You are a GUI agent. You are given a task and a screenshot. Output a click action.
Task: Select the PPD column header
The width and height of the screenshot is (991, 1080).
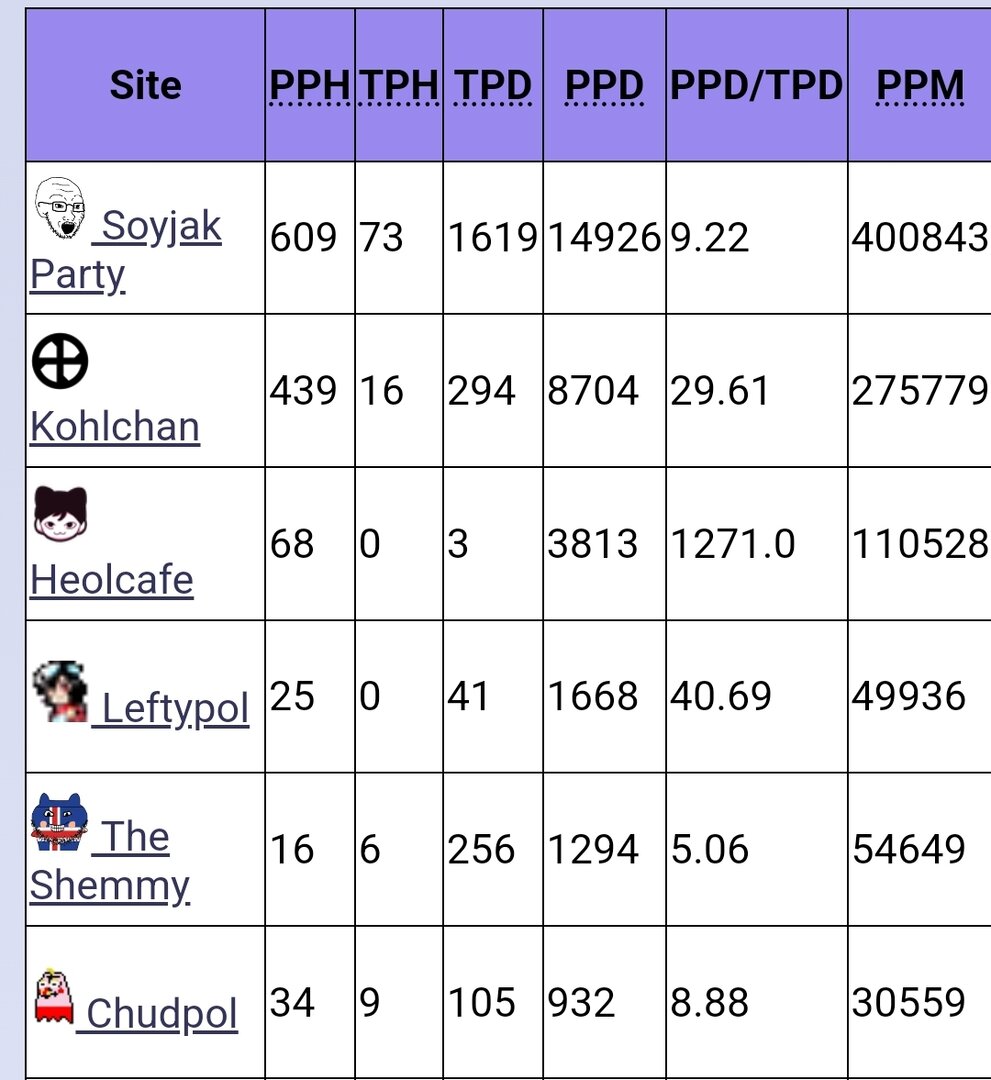click(x=604, y=85)
